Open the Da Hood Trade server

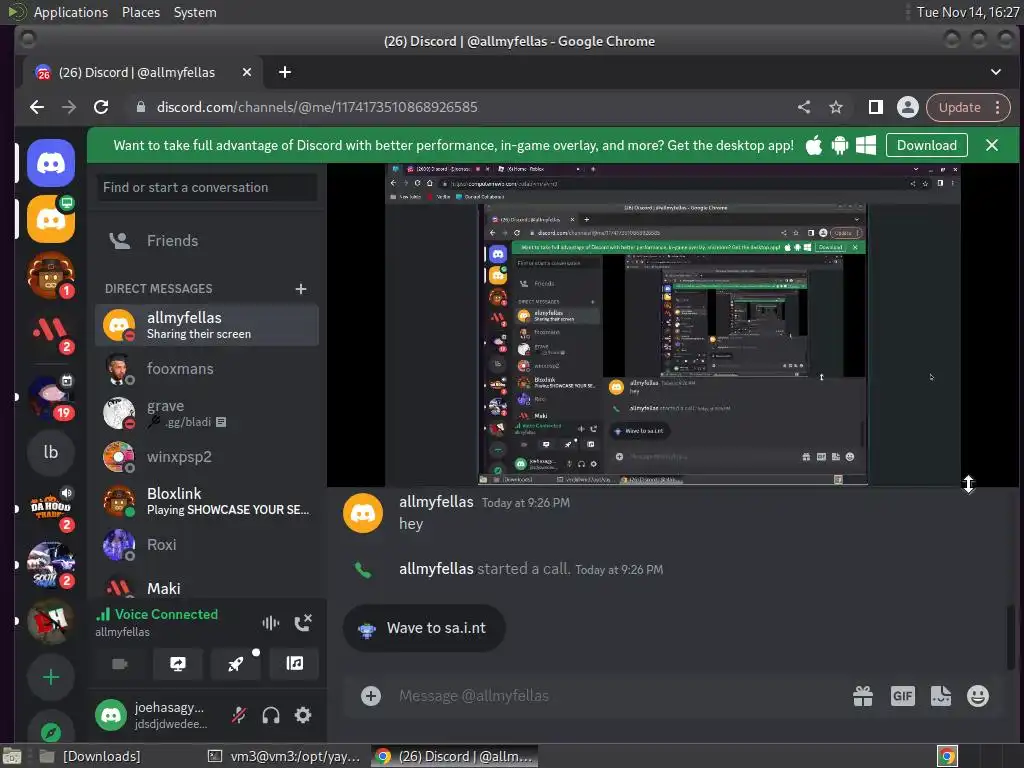(51, 508)
